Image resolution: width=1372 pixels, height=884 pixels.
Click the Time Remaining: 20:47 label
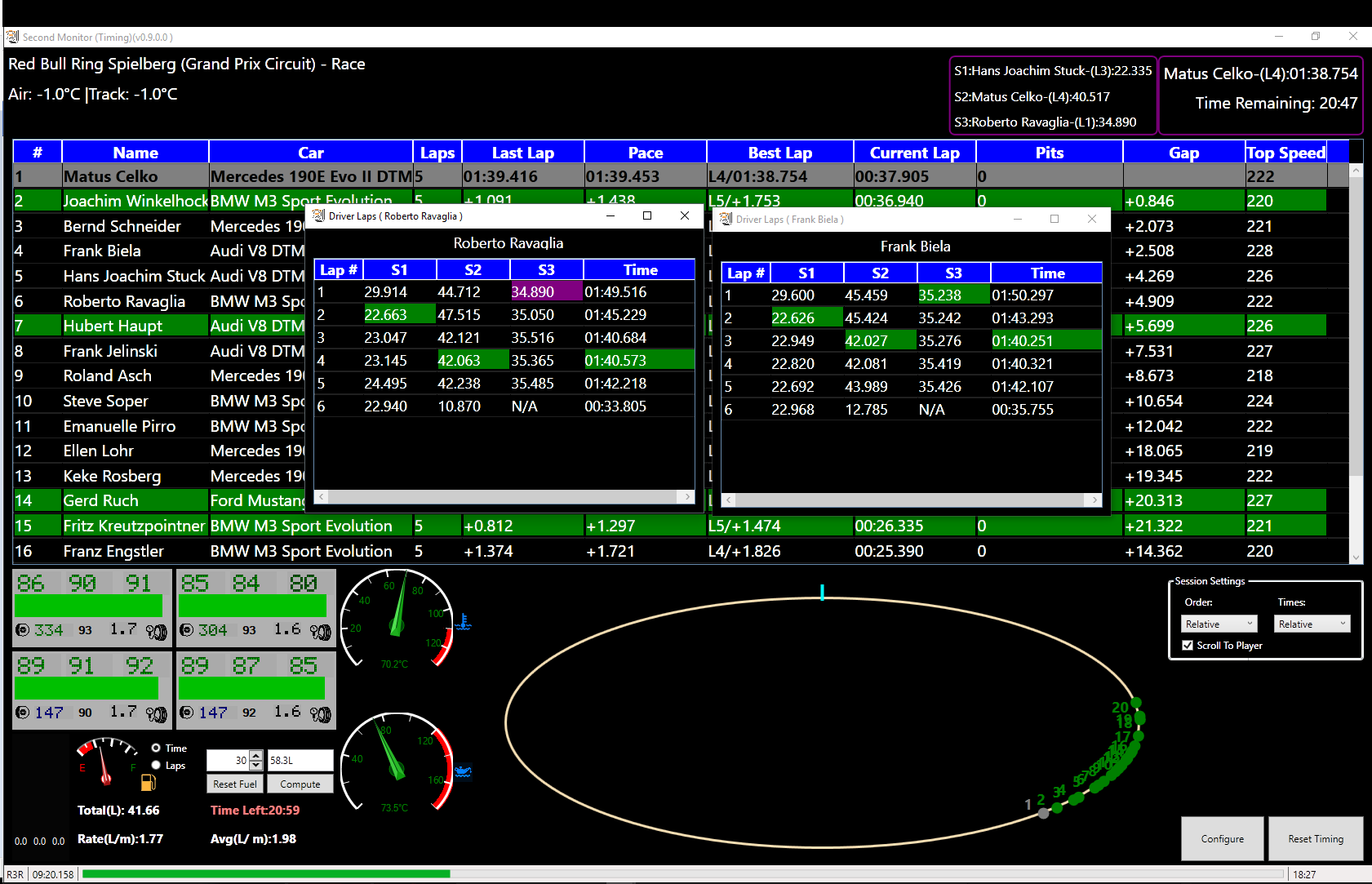(1277, 103)
